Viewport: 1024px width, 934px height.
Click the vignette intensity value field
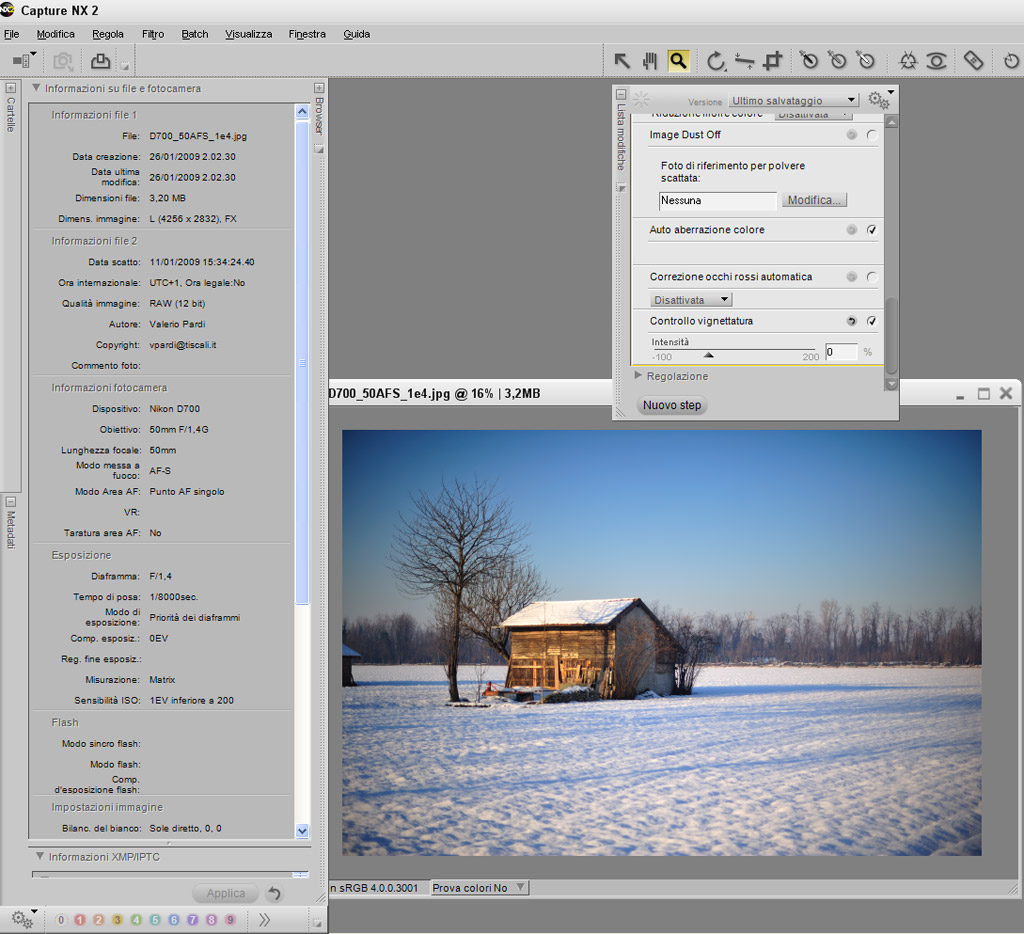click(841, 351)
